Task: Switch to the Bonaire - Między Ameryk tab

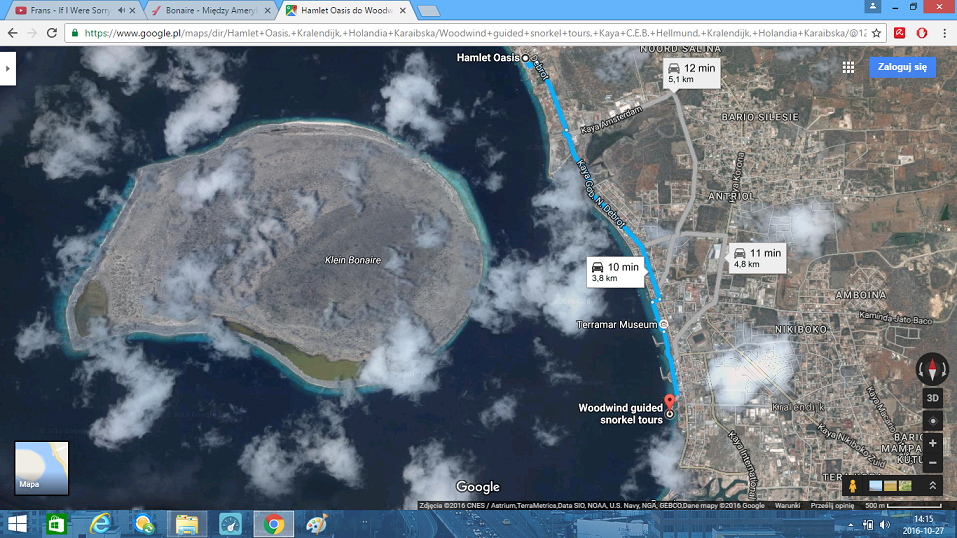Action: pyautogui.click(x=211, y=10)
